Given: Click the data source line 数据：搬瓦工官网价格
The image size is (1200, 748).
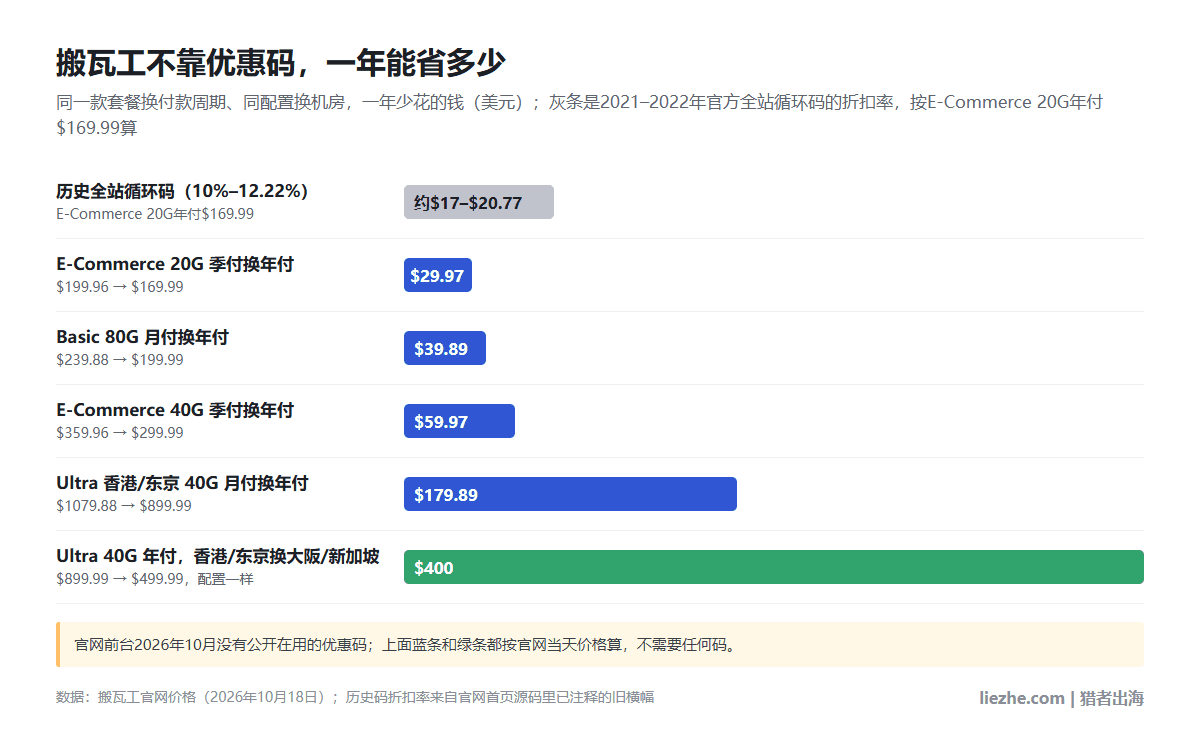Looking at the screenshot, I should [355, 697].
